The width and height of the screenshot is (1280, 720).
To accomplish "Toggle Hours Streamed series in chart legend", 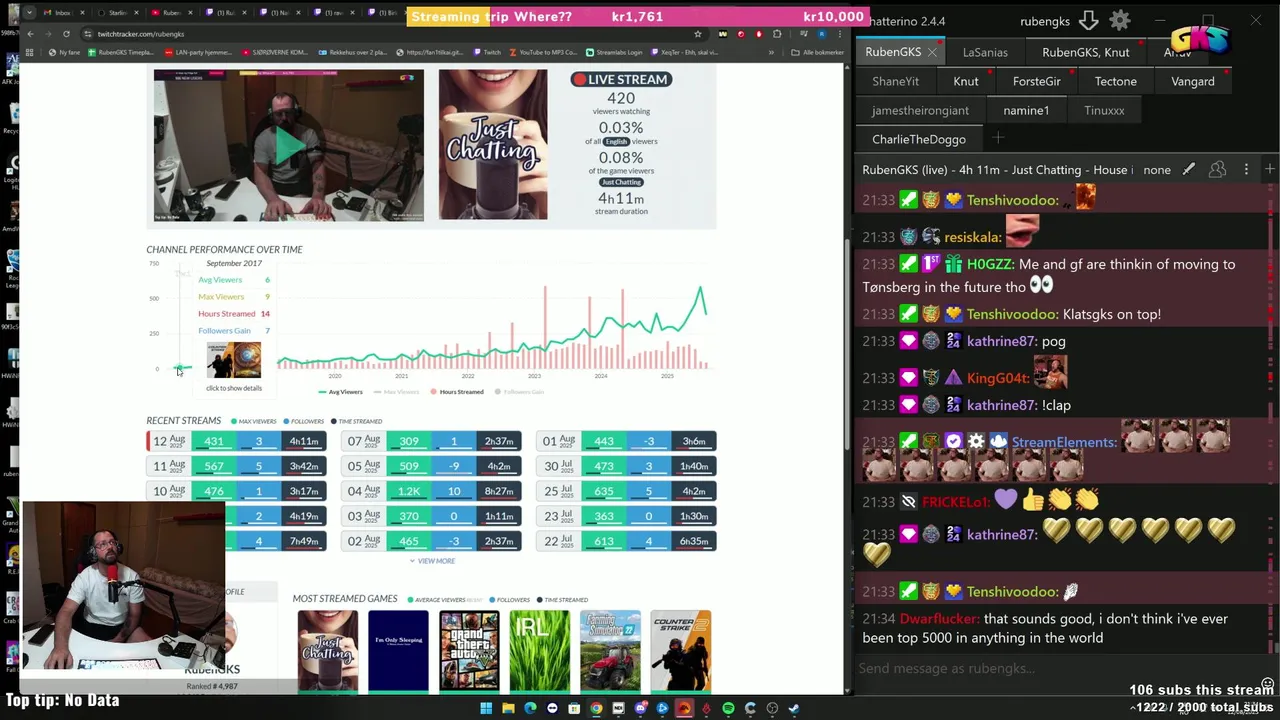I will [x=457, y=392].
